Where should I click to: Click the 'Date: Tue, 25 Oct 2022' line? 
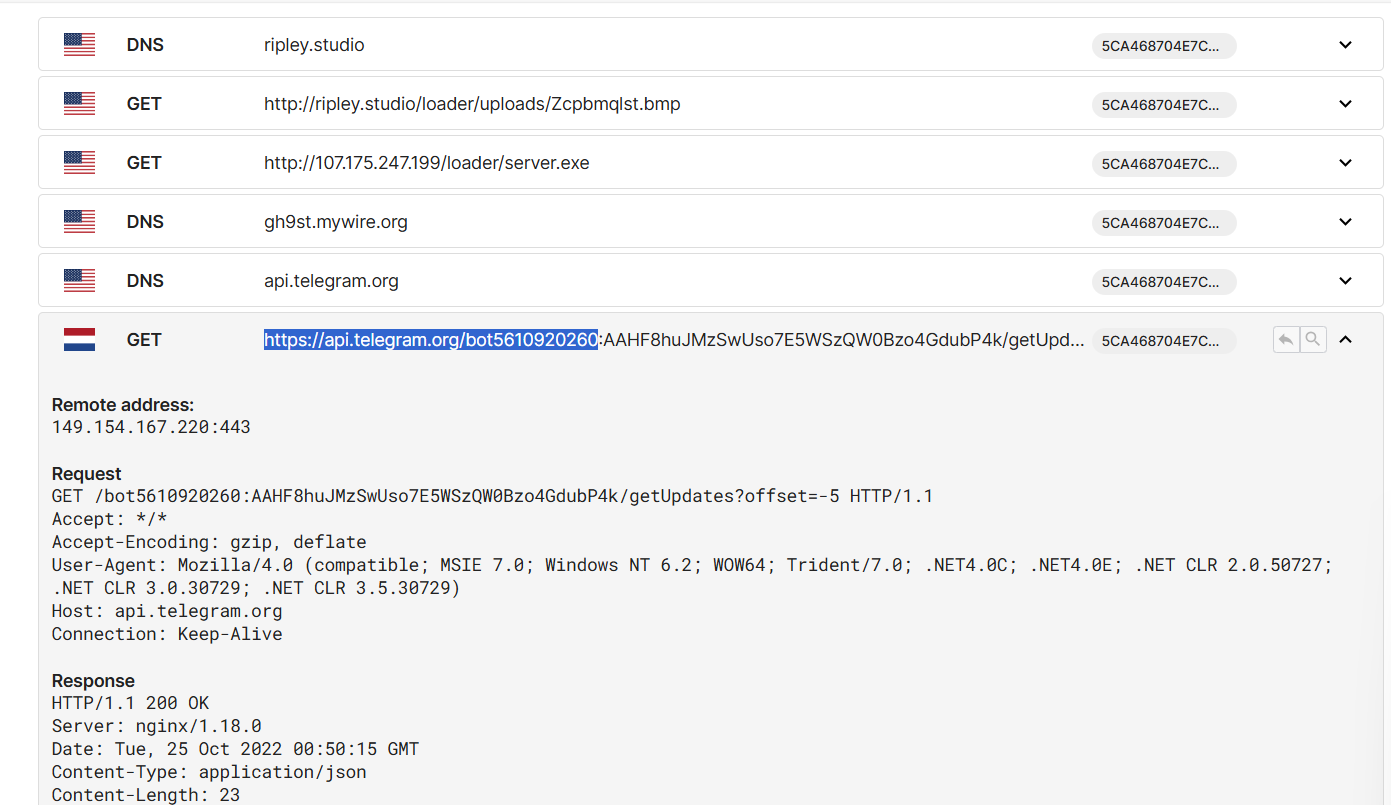(x=236, y=749)
